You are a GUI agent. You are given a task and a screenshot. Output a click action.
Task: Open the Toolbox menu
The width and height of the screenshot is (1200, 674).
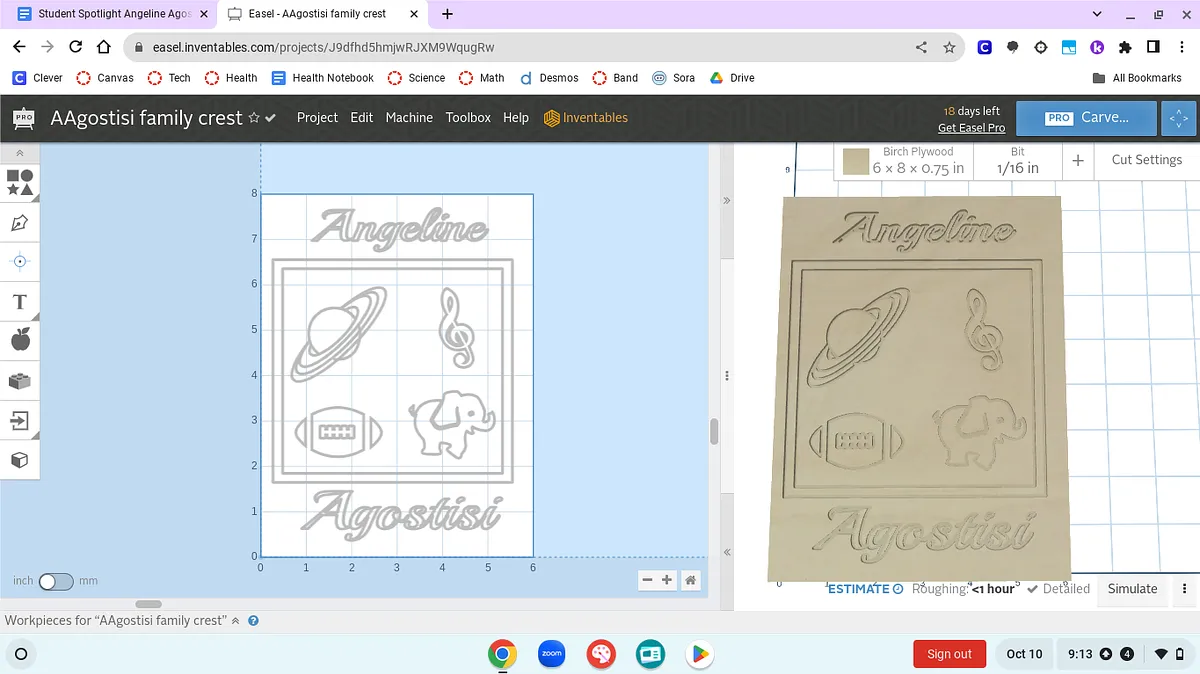(468, 118)
